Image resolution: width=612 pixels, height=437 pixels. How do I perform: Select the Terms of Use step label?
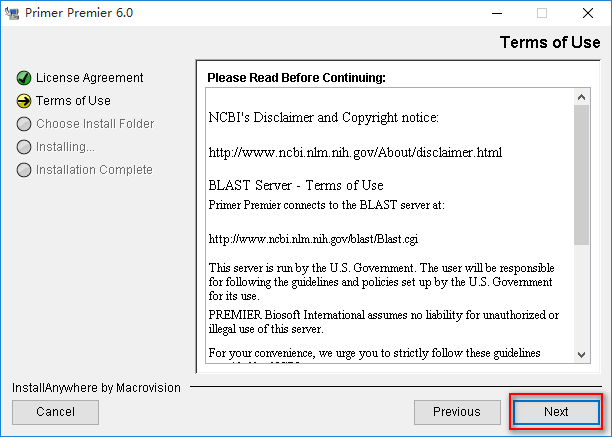[73, 101]
